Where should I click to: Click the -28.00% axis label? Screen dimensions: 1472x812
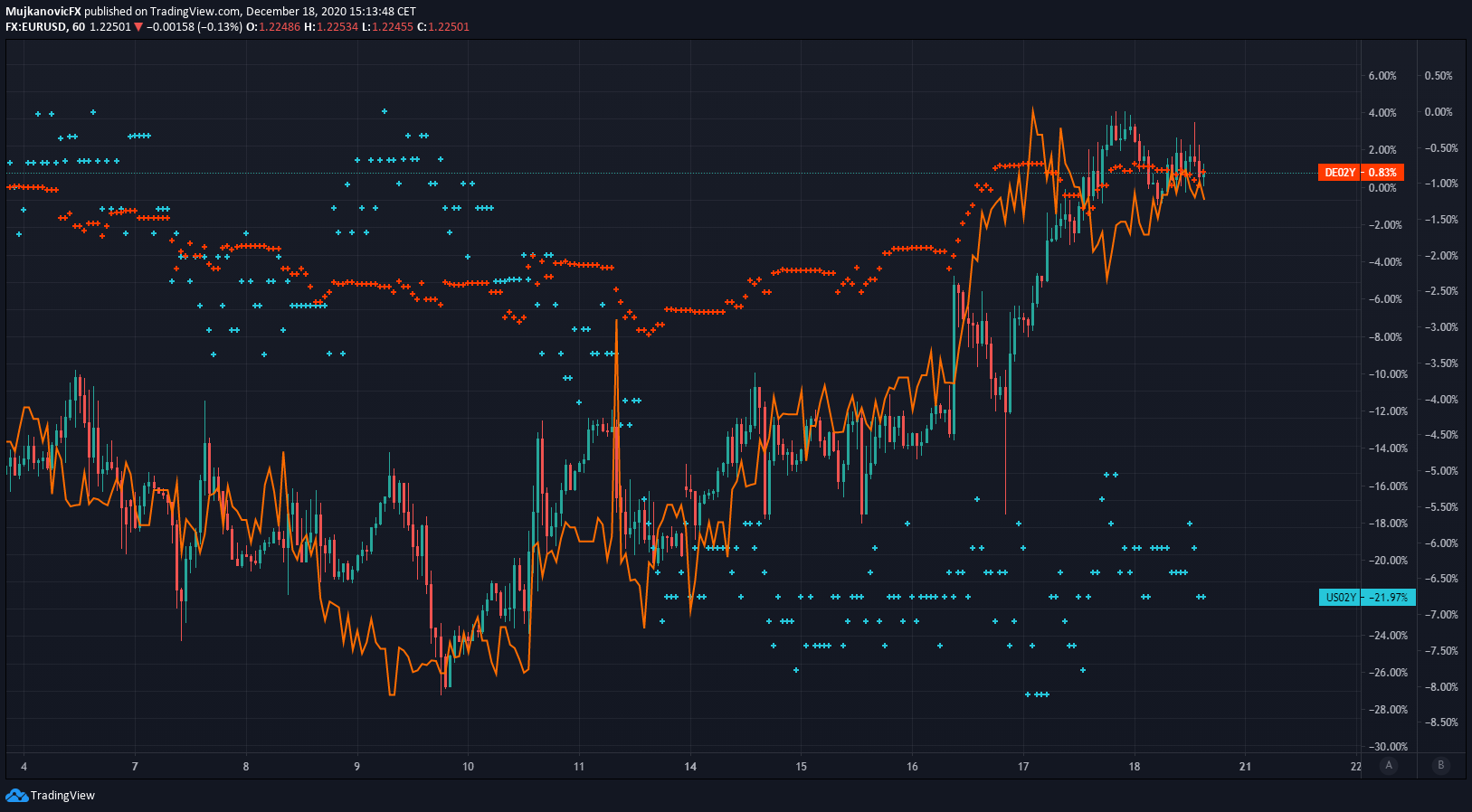pos(1386,710)
